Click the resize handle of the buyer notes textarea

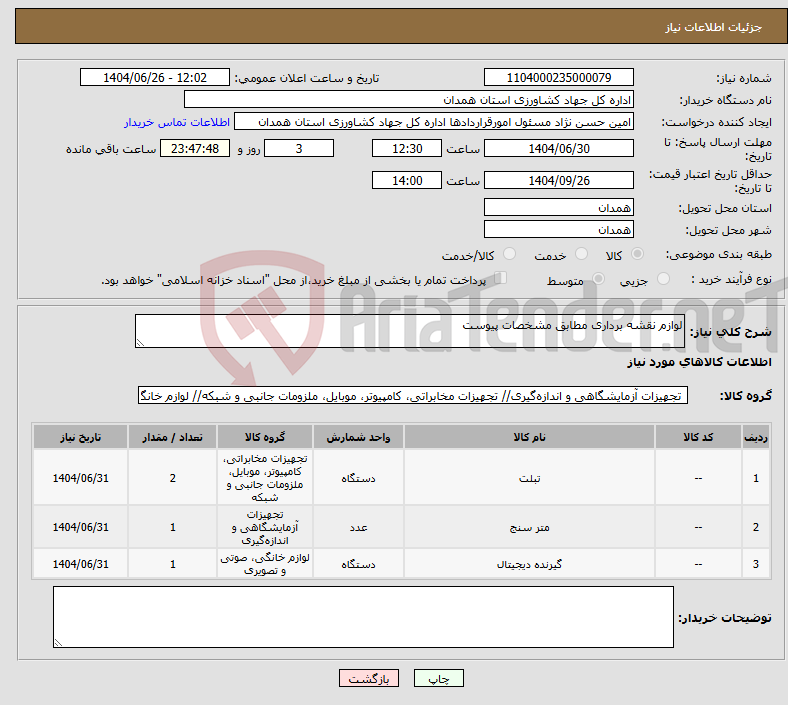click(x=58, y=642)
